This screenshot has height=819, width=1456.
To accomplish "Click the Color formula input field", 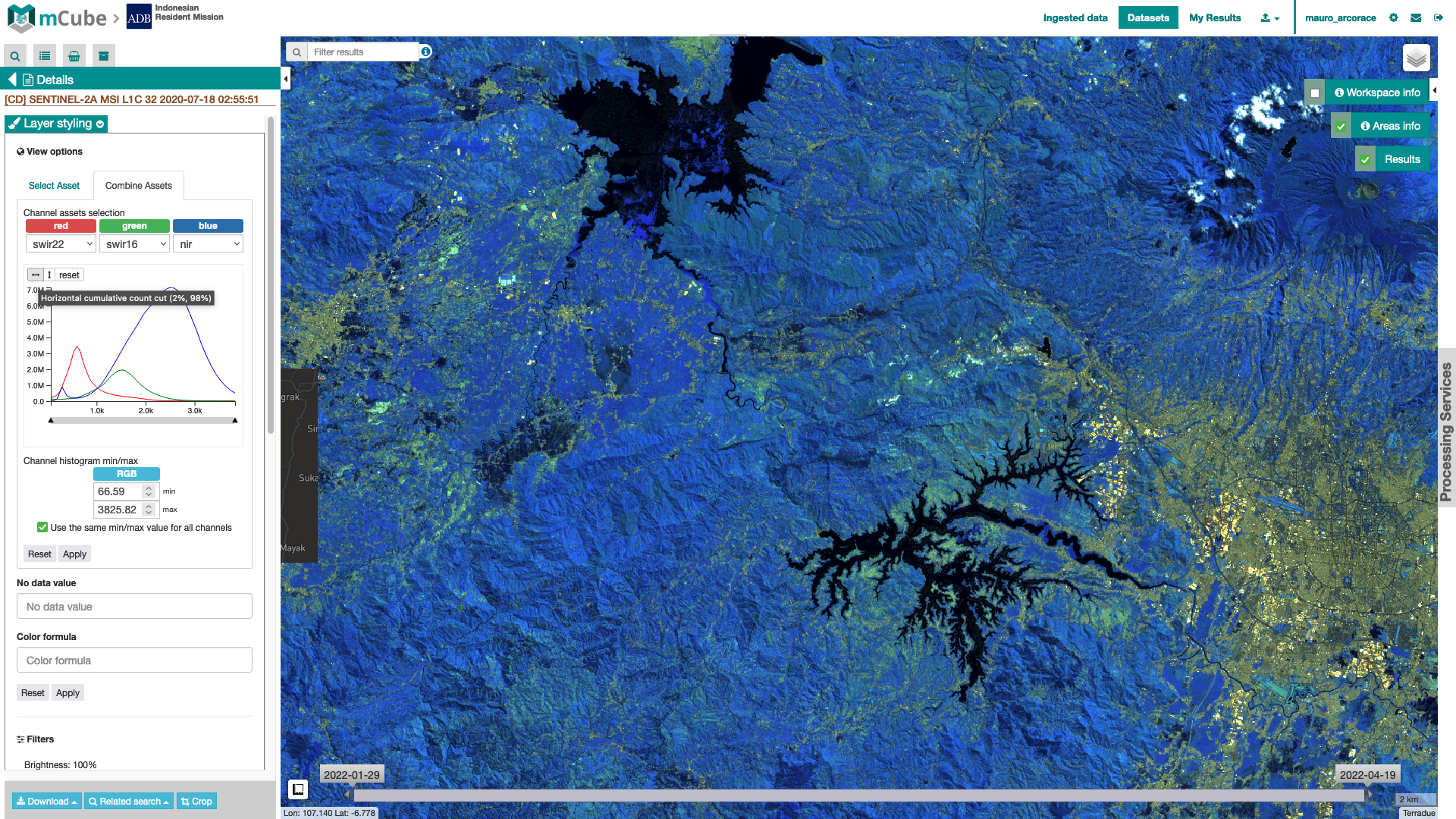I will (134, 661).
